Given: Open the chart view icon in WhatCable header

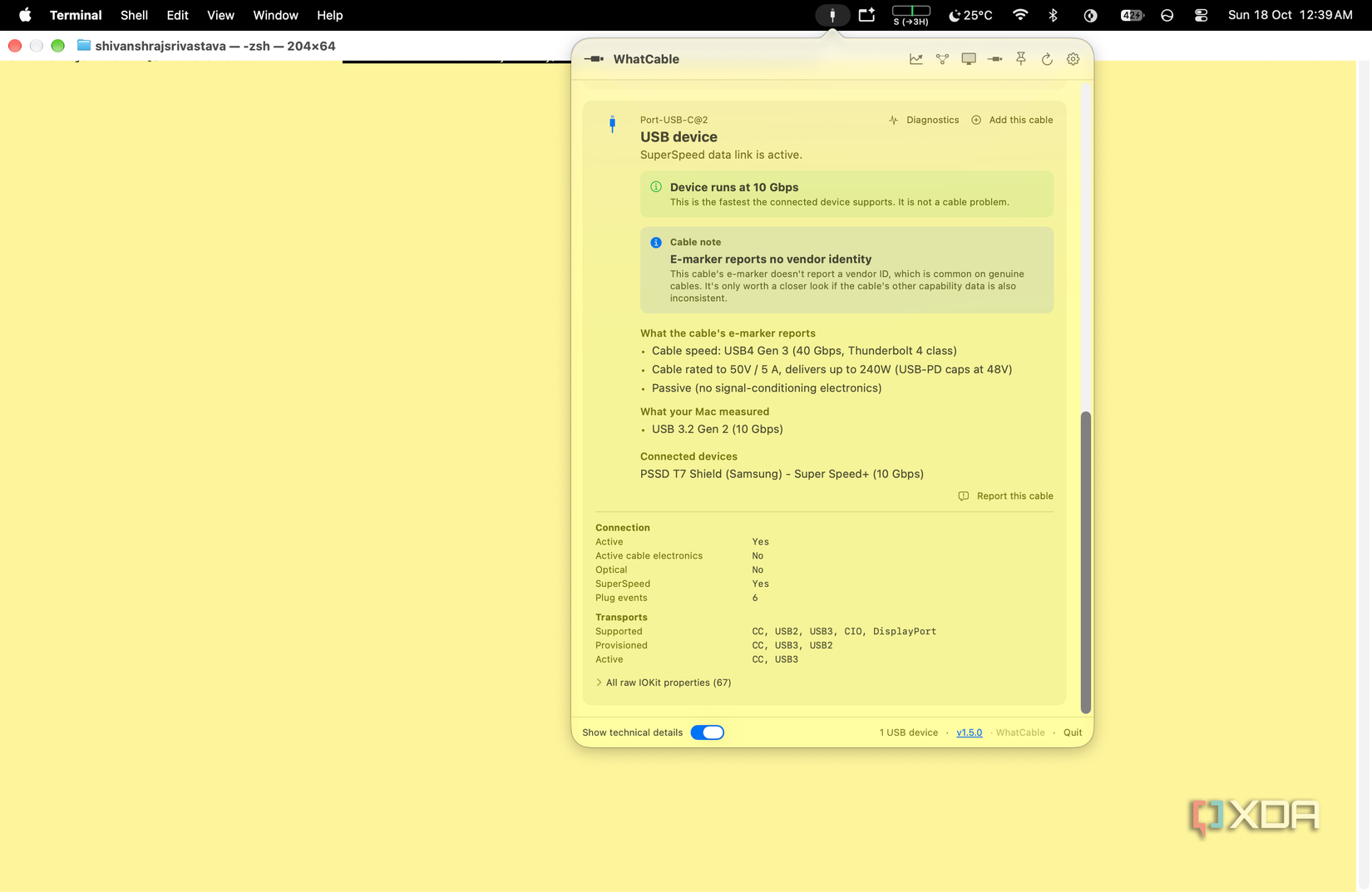Looking at the screenshot, I should click(915, 59).
